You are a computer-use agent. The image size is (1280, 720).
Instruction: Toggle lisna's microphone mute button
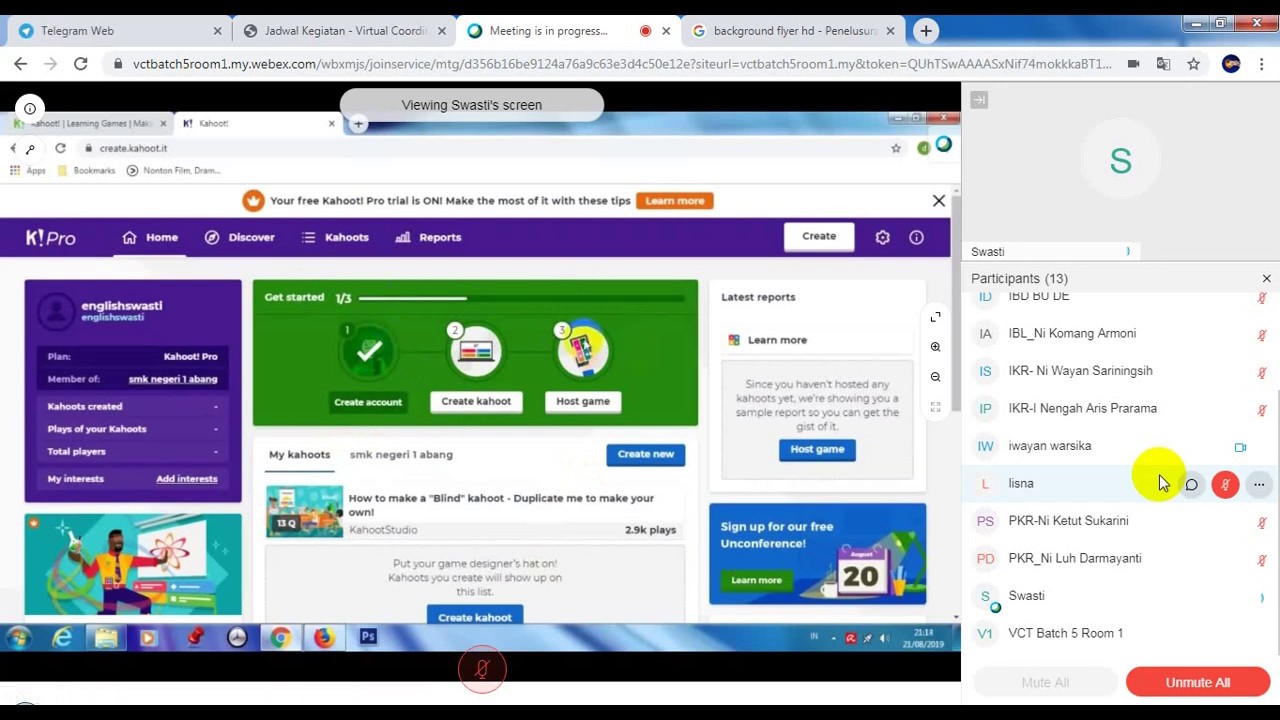tap(1225, 485)
